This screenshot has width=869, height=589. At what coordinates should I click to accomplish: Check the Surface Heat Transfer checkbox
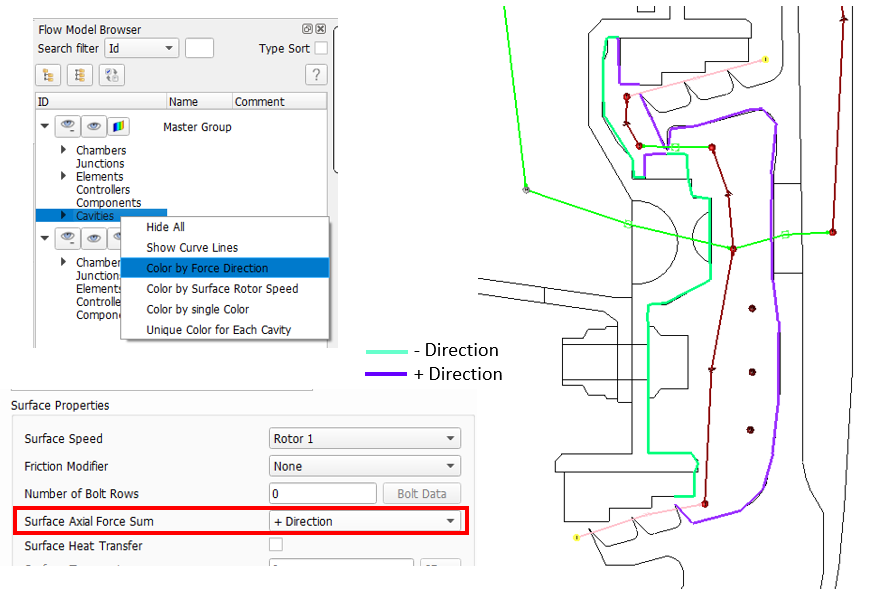coord(276,545)
